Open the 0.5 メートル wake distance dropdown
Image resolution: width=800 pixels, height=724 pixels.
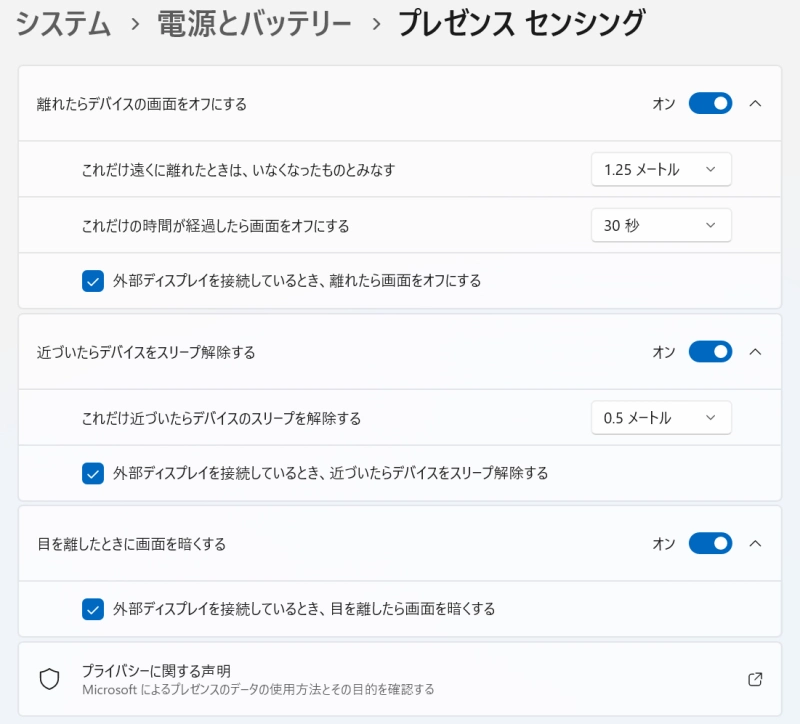tap(661, 417)
